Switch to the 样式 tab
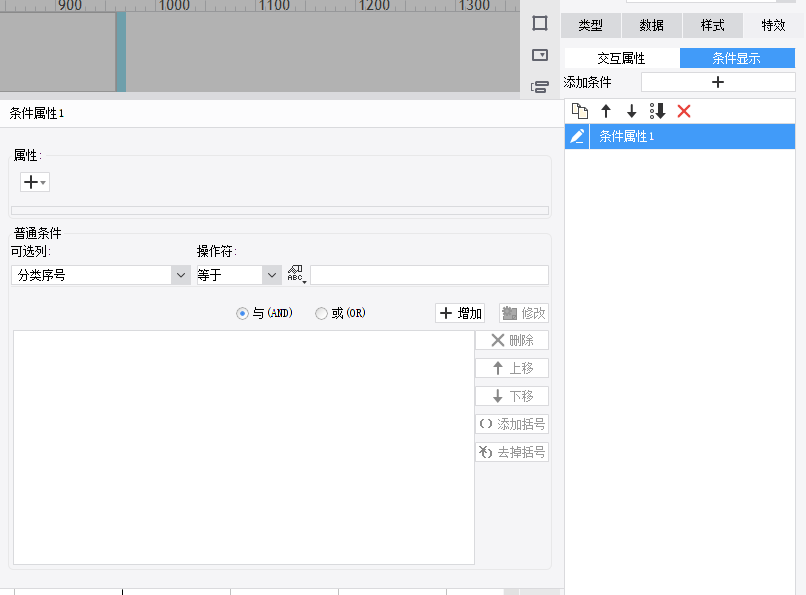This screenshot has height=595, width=806. click(x=712, y=25)
